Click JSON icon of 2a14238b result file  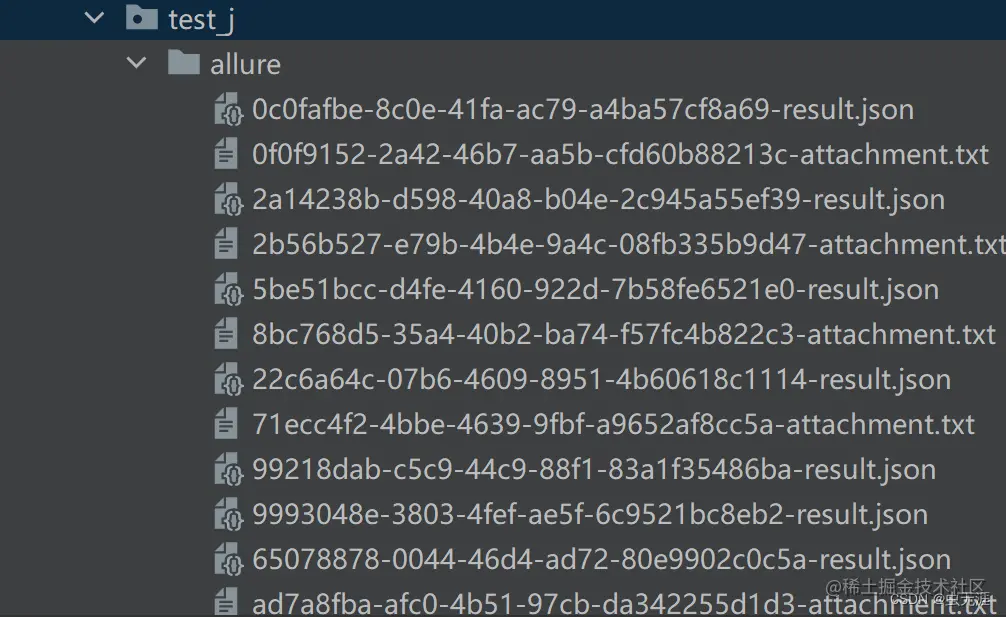[x=228, y=199]
